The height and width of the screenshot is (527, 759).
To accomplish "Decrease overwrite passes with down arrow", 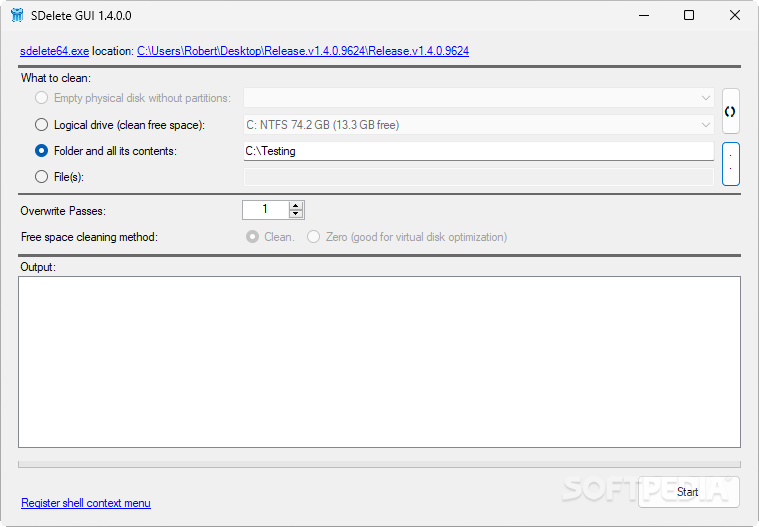I will 296,214.
